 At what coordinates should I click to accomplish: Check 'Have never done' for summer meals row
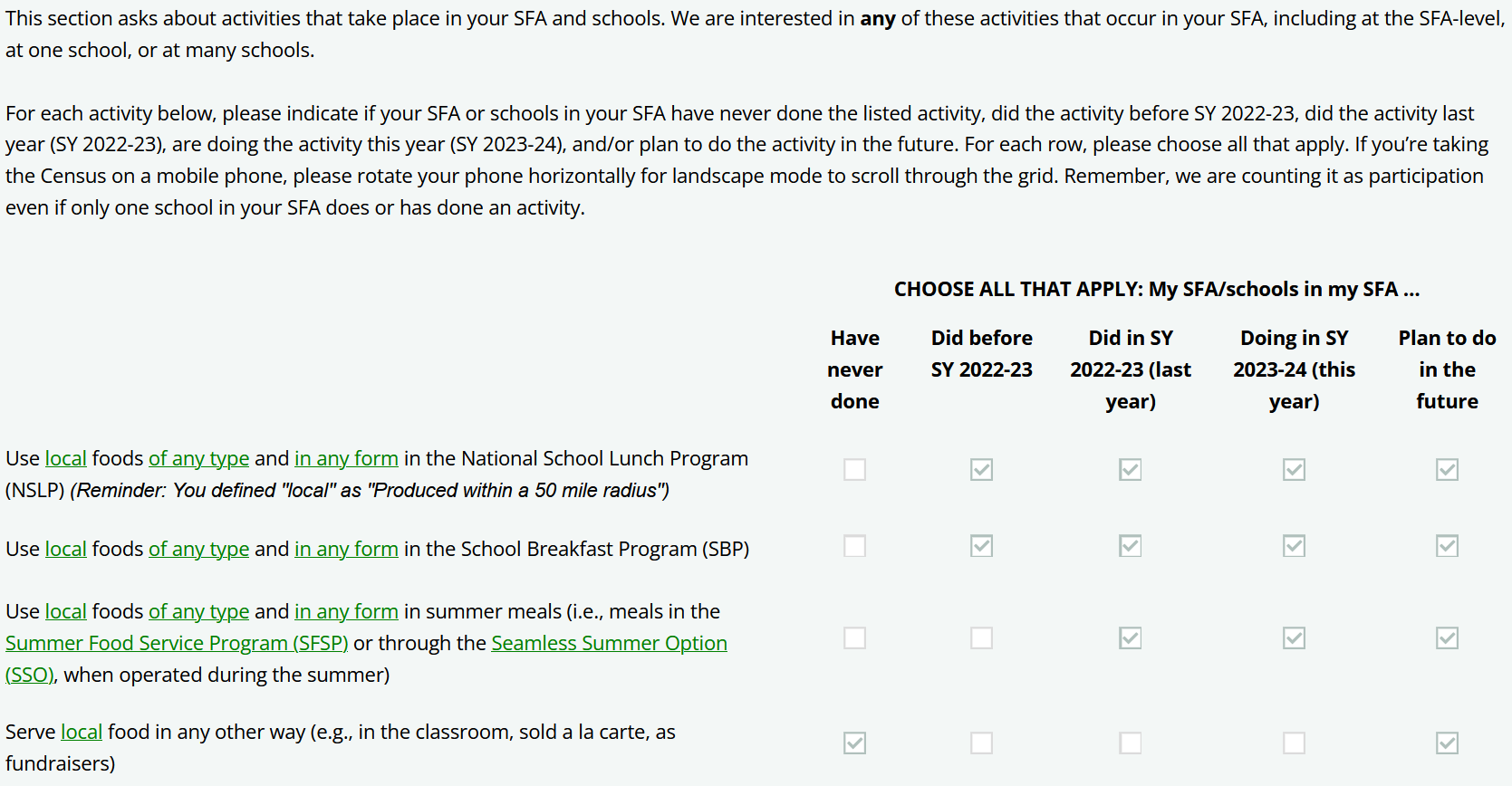854,638
